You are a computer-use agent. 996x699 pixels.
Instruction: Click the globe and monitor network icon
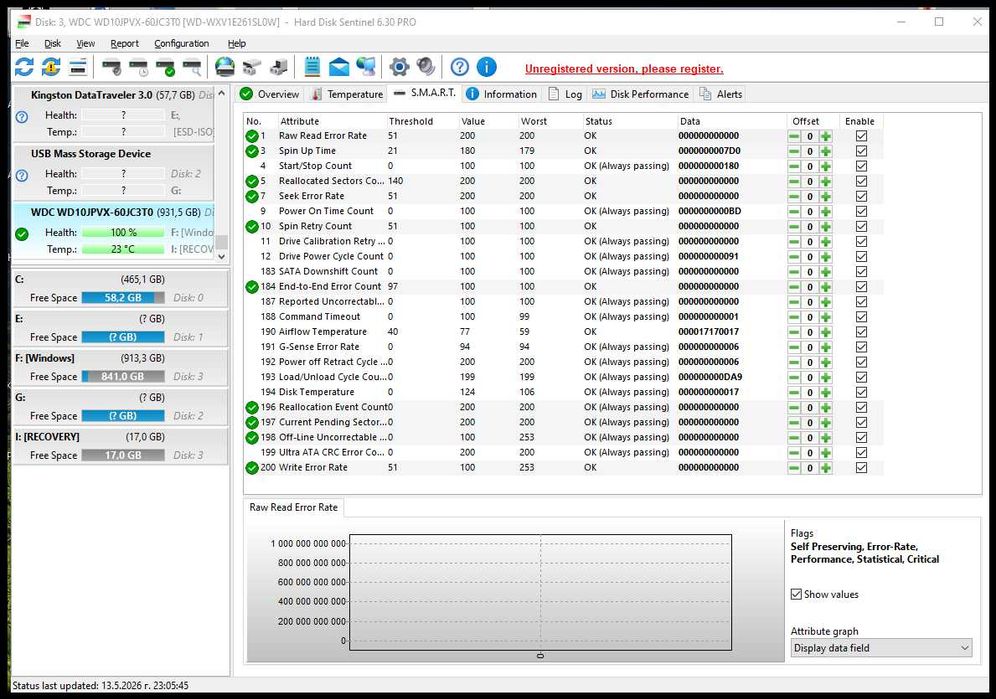365,67
